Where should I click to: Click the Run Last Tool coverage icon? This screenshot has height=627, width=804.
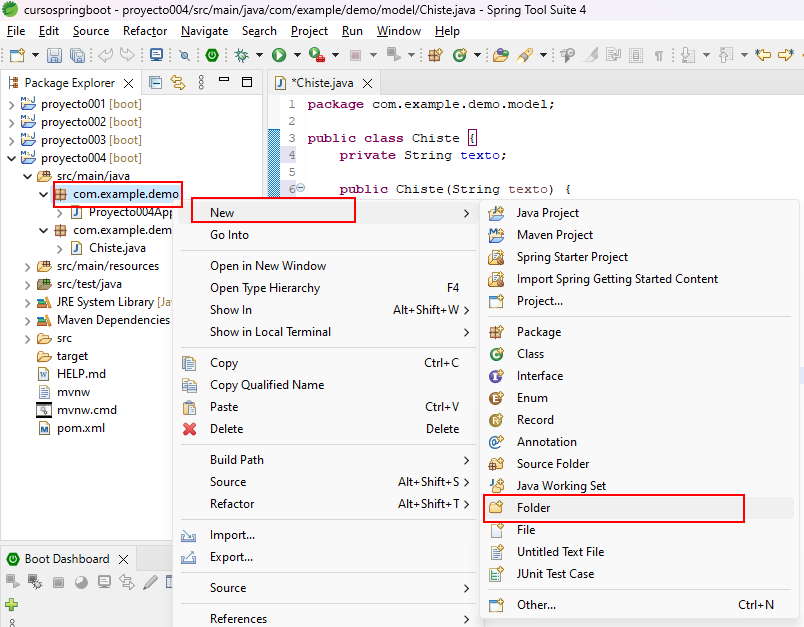click(x=317, y=55)
